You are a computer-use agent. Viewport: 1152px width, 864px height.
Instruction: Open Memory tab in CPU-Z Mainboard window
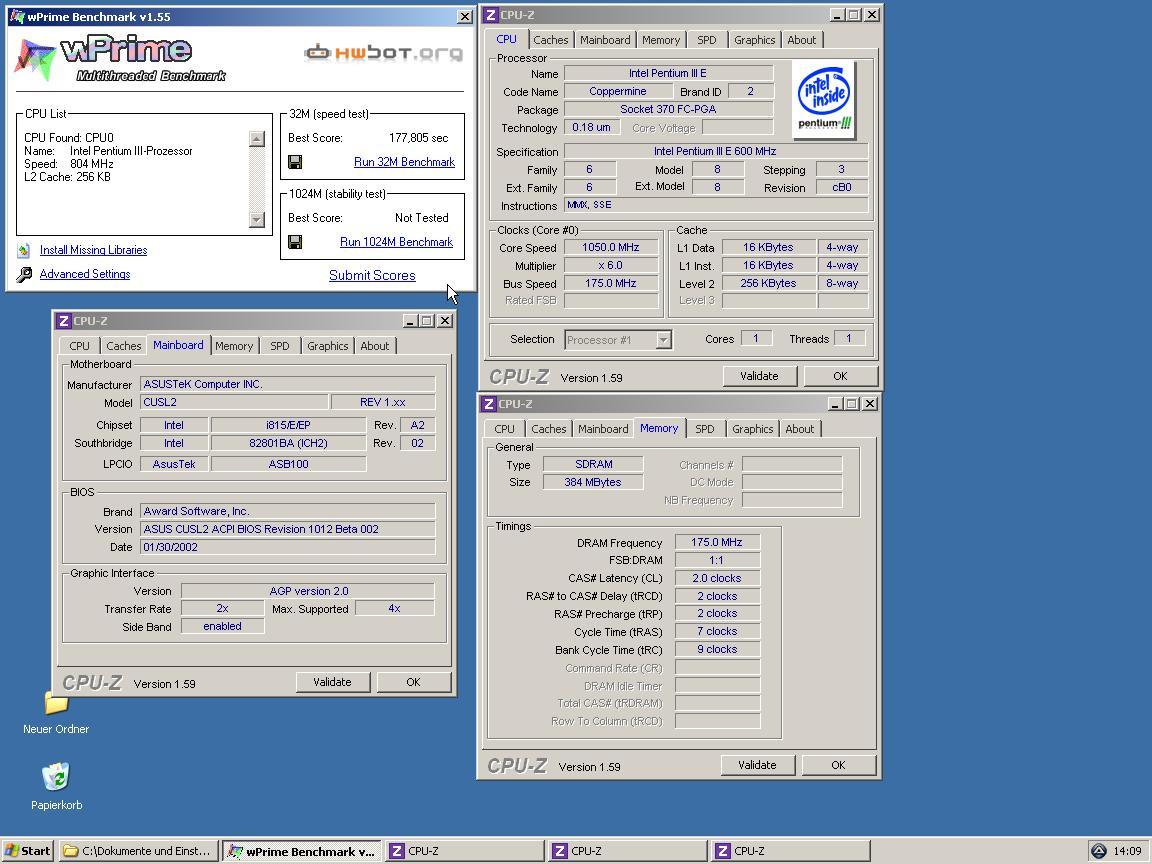pyautogui.click(x=234, y=346)
